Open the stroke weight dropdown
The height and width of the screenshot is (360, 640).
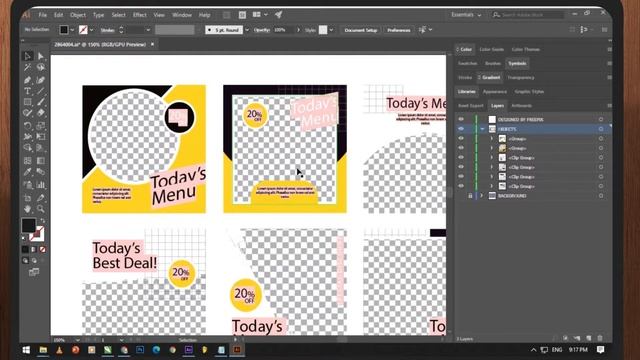click(x=148, y=30)
